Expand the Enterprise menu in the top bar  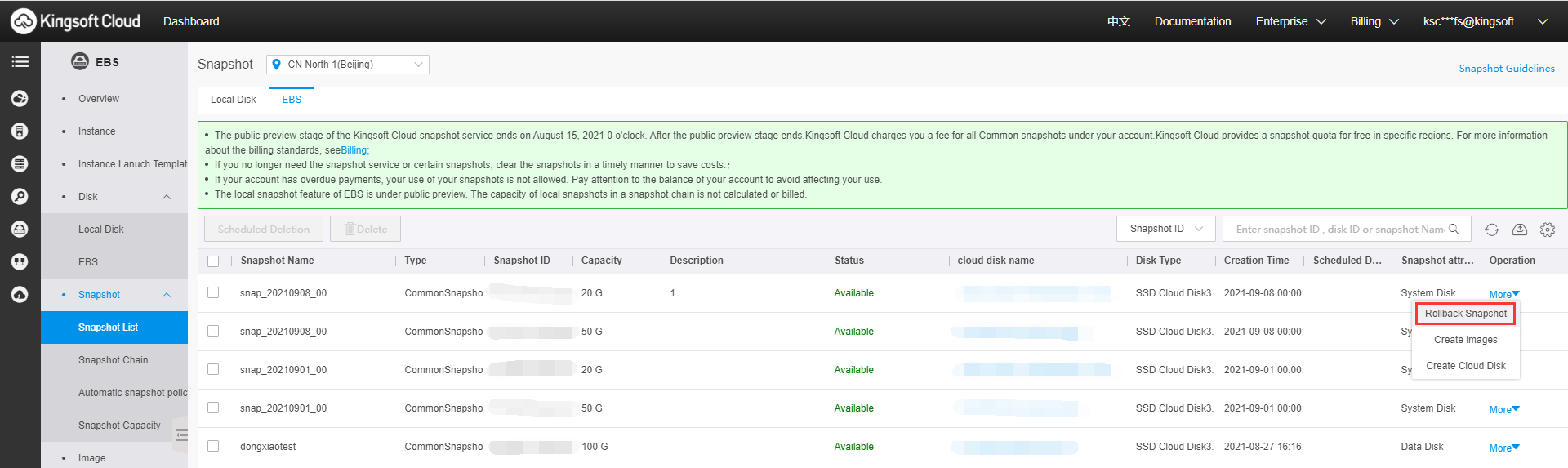[x=1290, y=21]
